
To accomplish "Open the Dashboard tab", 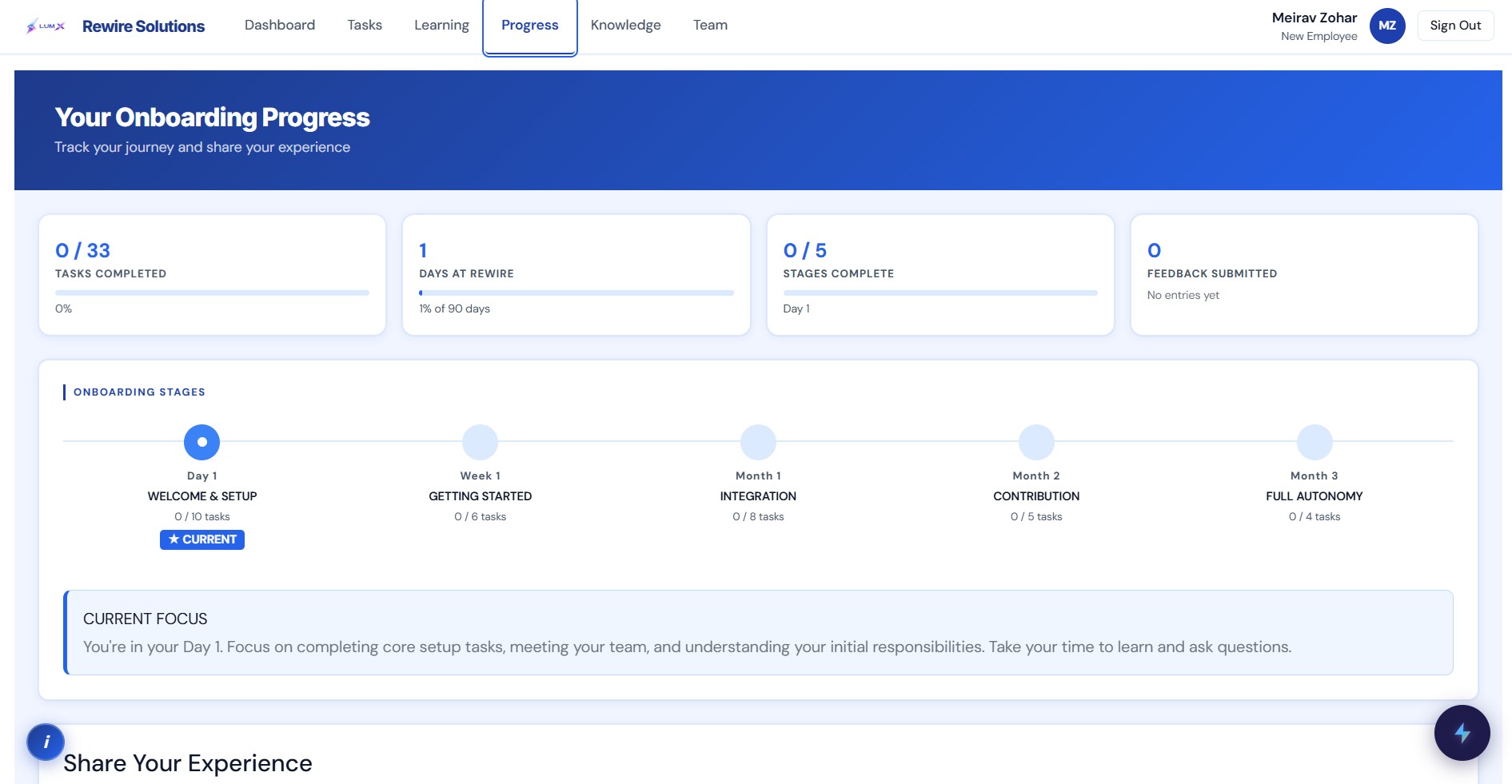I will (280, 26).
